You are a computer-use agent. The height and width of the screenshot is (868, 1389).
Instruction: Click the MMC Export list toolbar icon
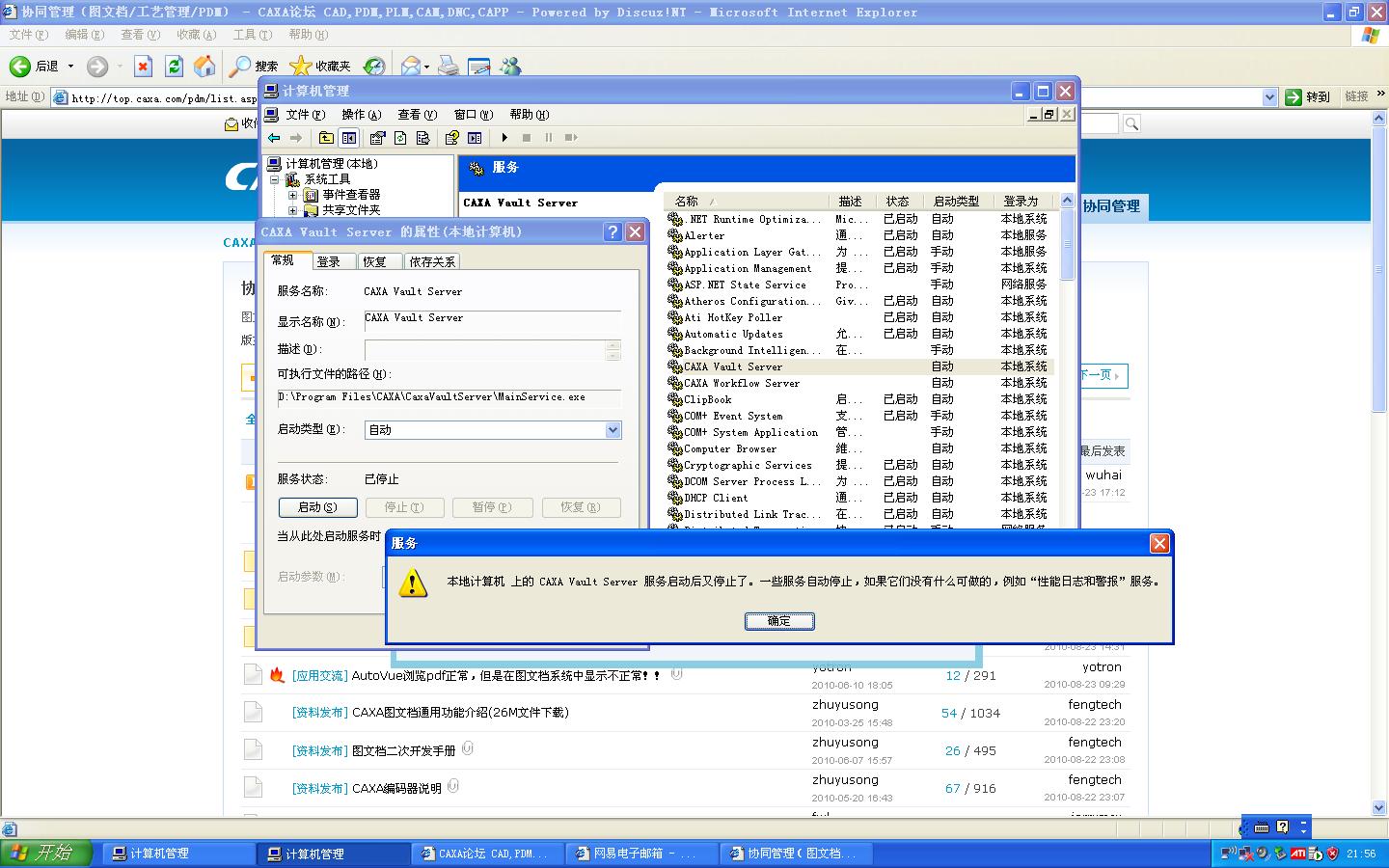pyautogui.click(x=422, y=138)
